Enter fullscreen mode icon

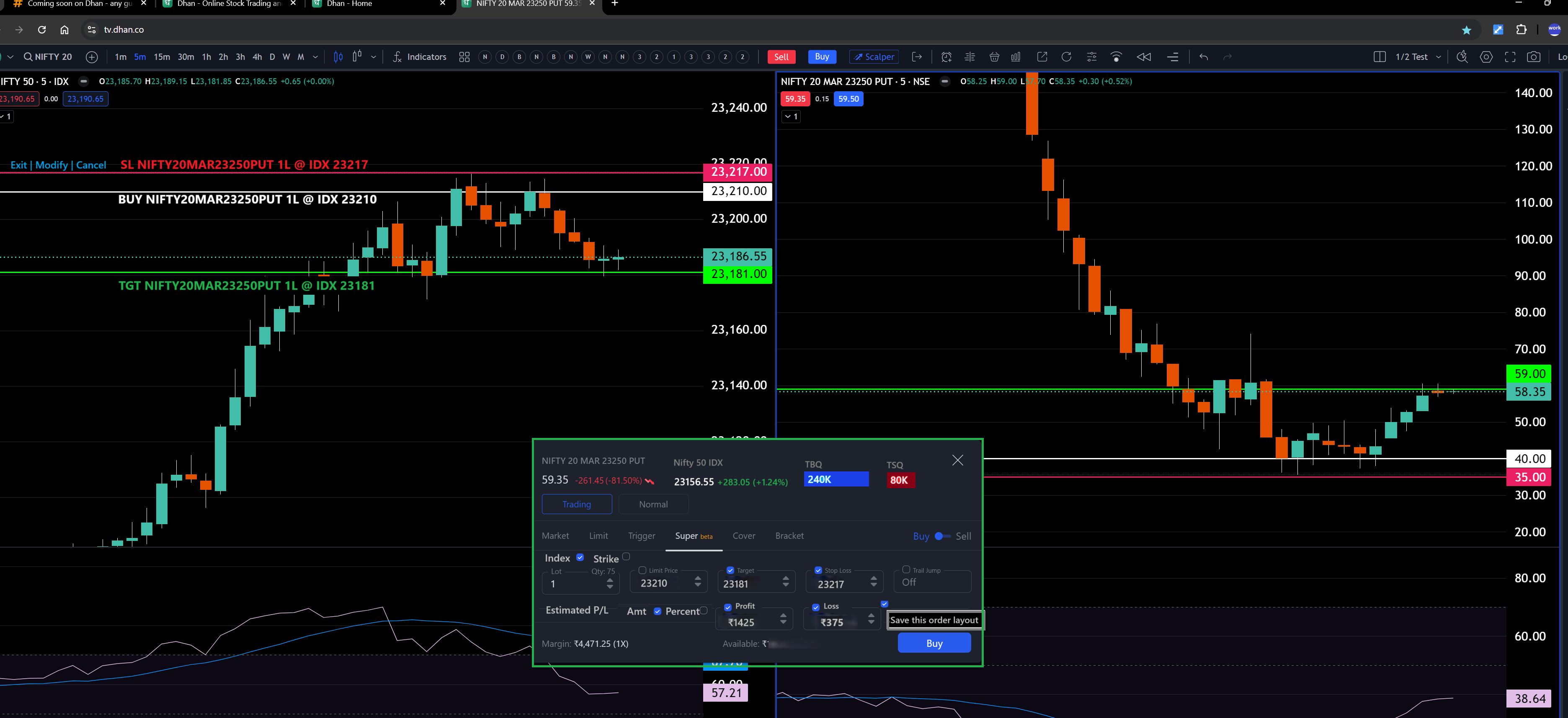click(x=1510, y=57)
